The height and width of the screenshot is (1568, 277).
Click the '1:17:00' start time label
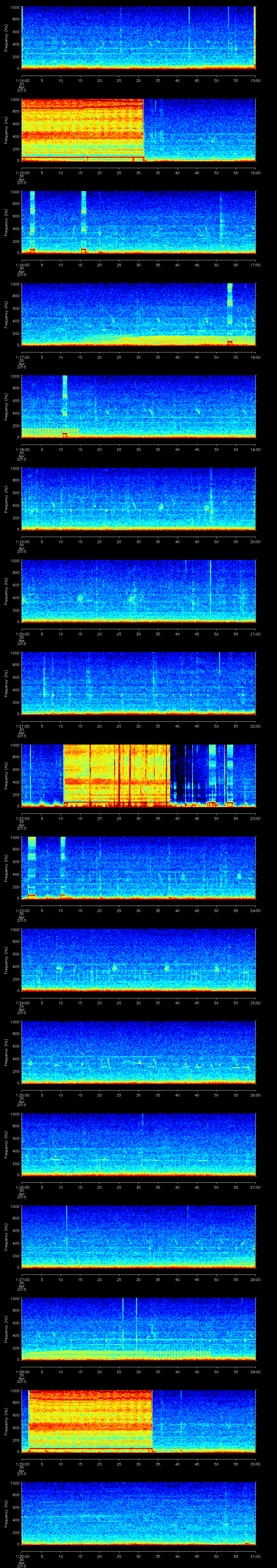click(22, 357)
